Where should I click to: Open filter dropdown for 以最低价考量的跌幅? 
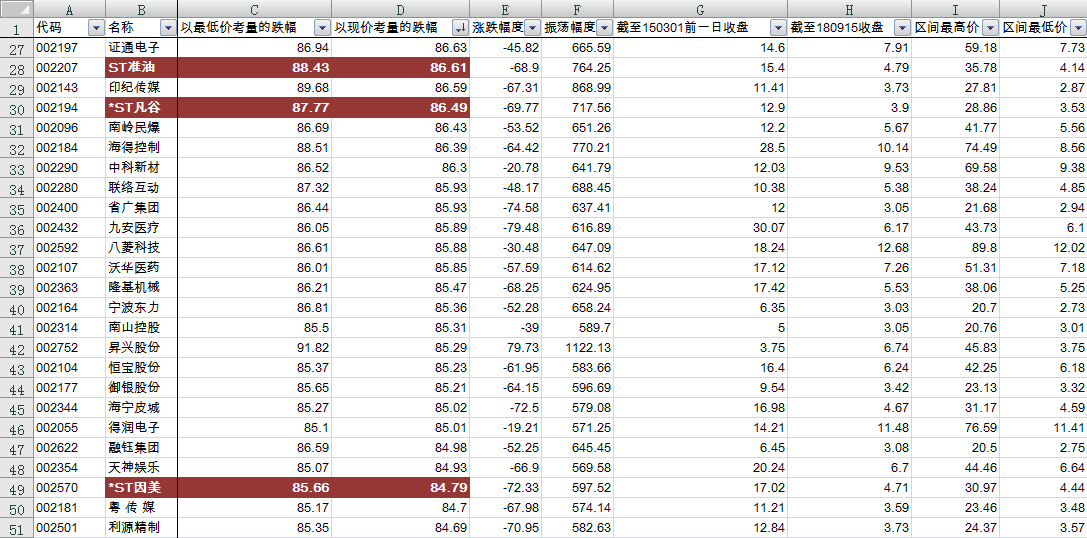tap(322, 28)
